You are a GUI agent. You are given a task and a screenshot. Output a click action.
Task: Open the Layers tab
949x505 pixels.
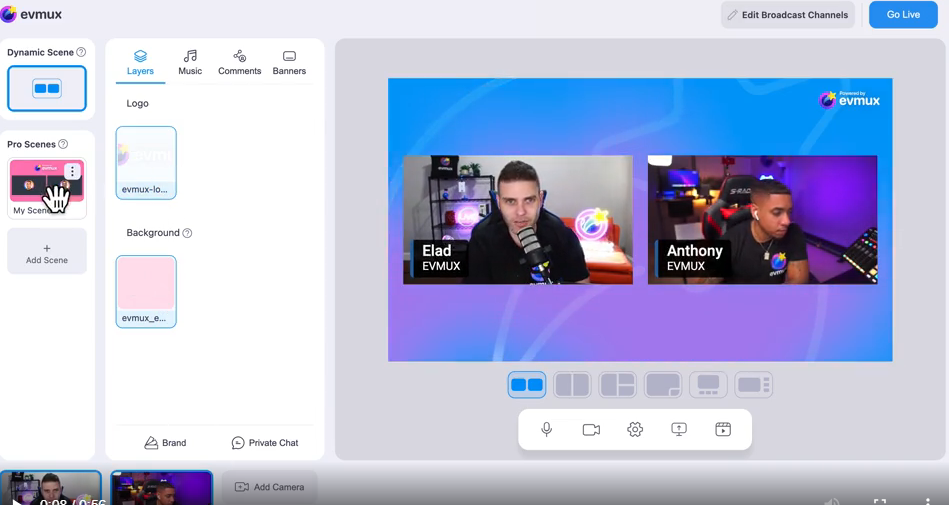point(140,62)
